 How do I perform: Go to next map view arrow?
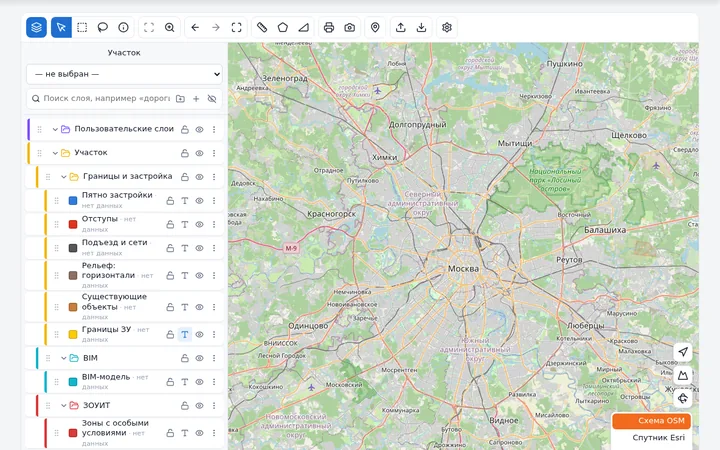tap(216, 28)
